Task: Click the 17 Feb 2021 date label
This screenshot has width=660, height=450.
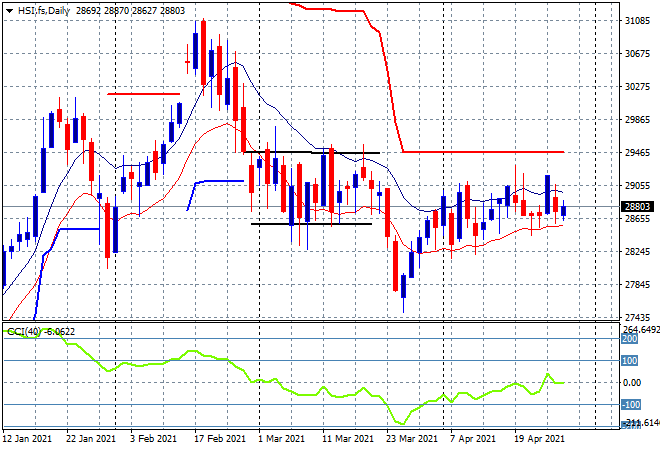Action: coord(220,439)
